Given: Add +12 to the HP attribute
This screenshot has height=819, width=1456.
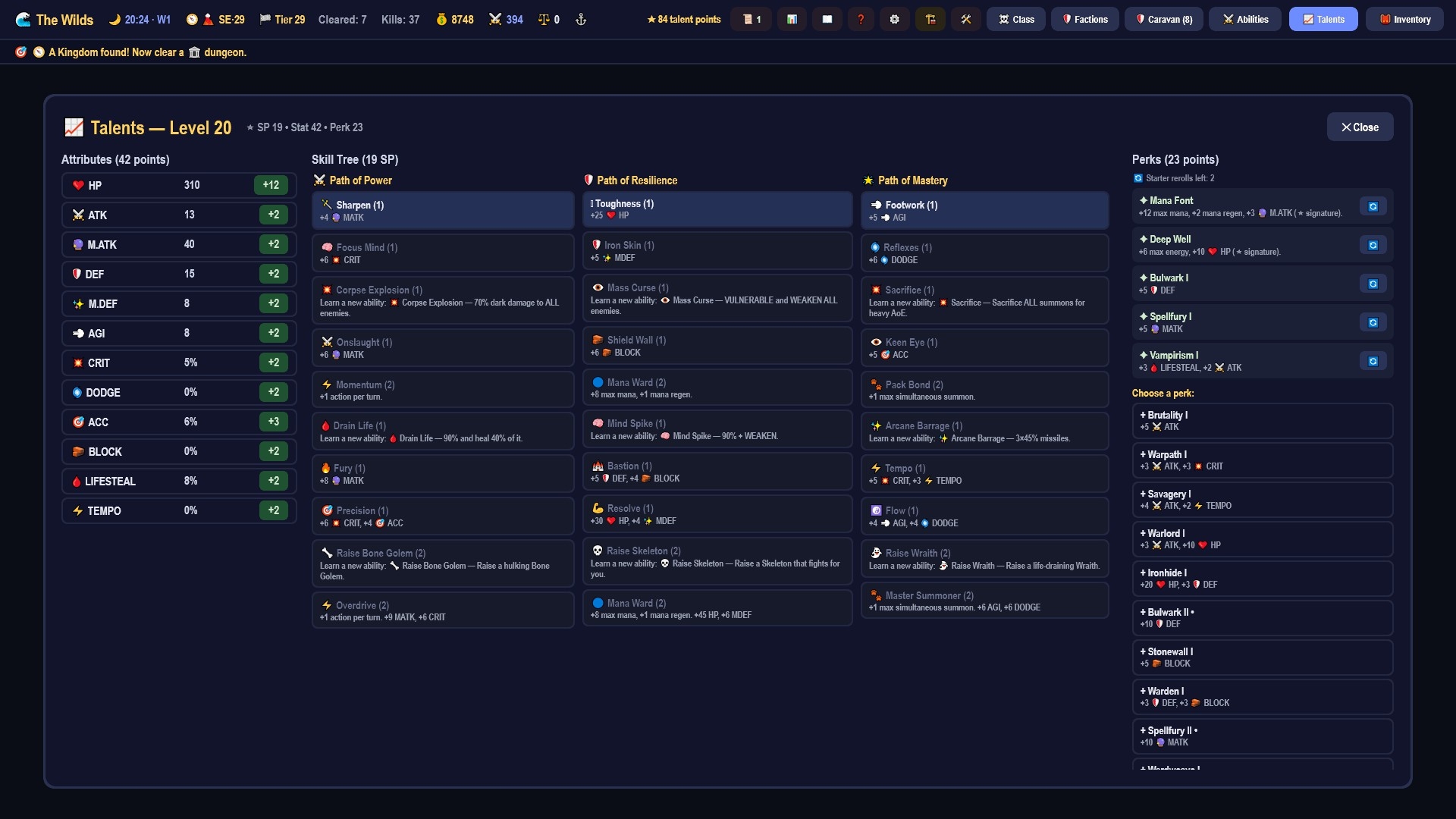Looking at the screenshot, I should [x=271, y=185].
